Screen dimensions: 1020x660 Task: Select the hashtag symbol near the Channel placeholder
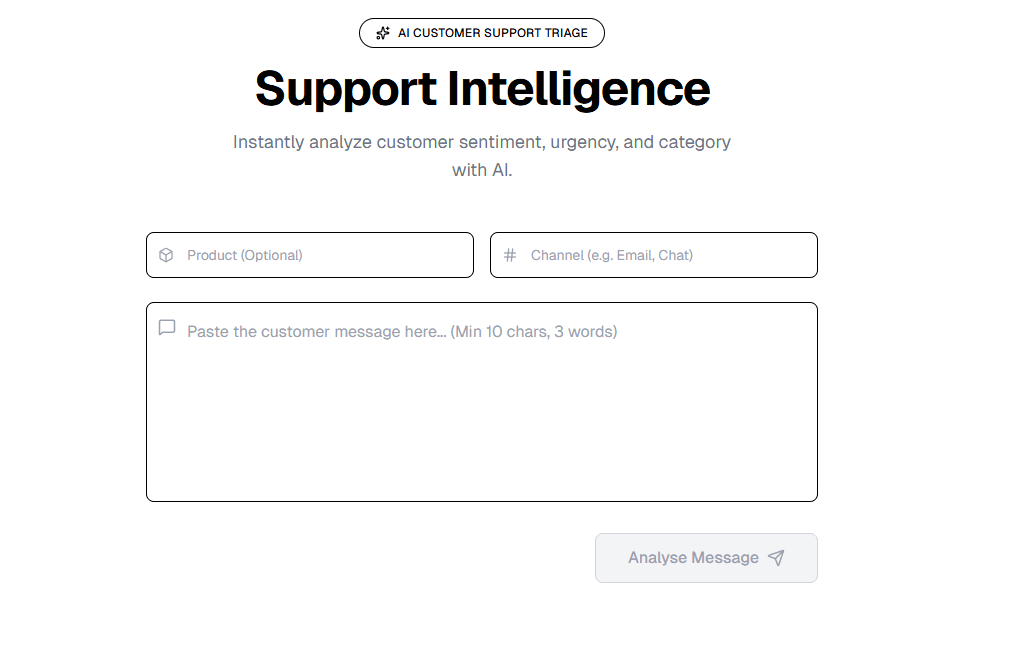tap(509, 255)
